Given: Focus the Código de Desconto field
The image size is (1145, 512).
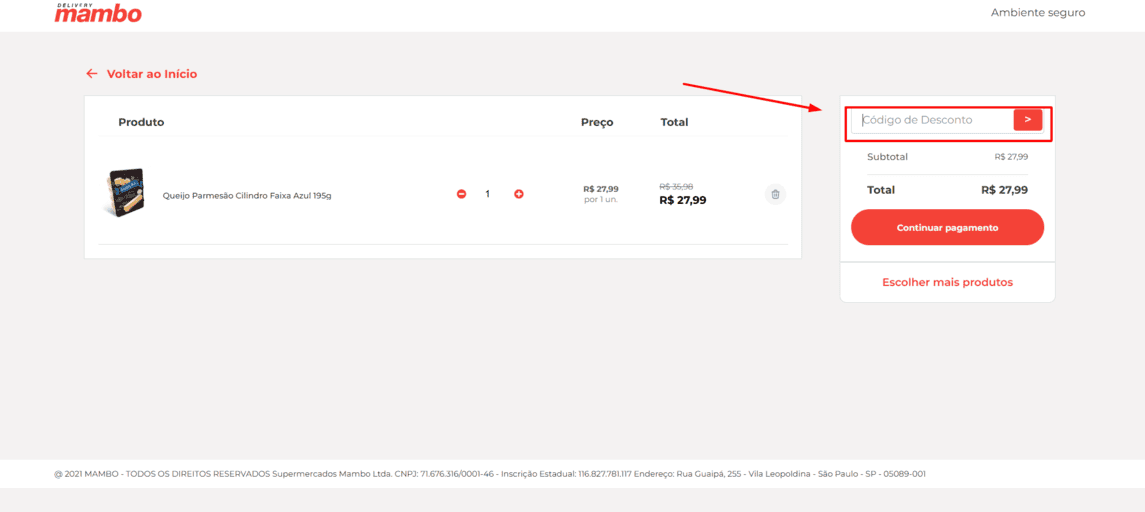Looking at the screenshot, I should pos(933,121).
